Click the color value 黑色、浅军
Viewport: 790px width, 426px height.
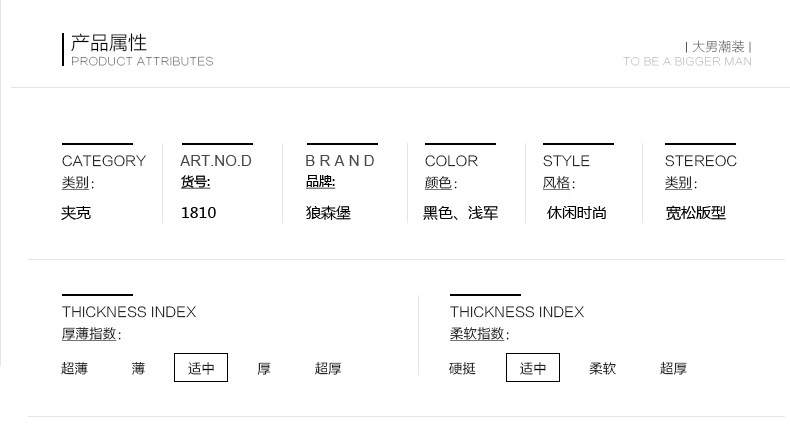[x=460, y=213]
